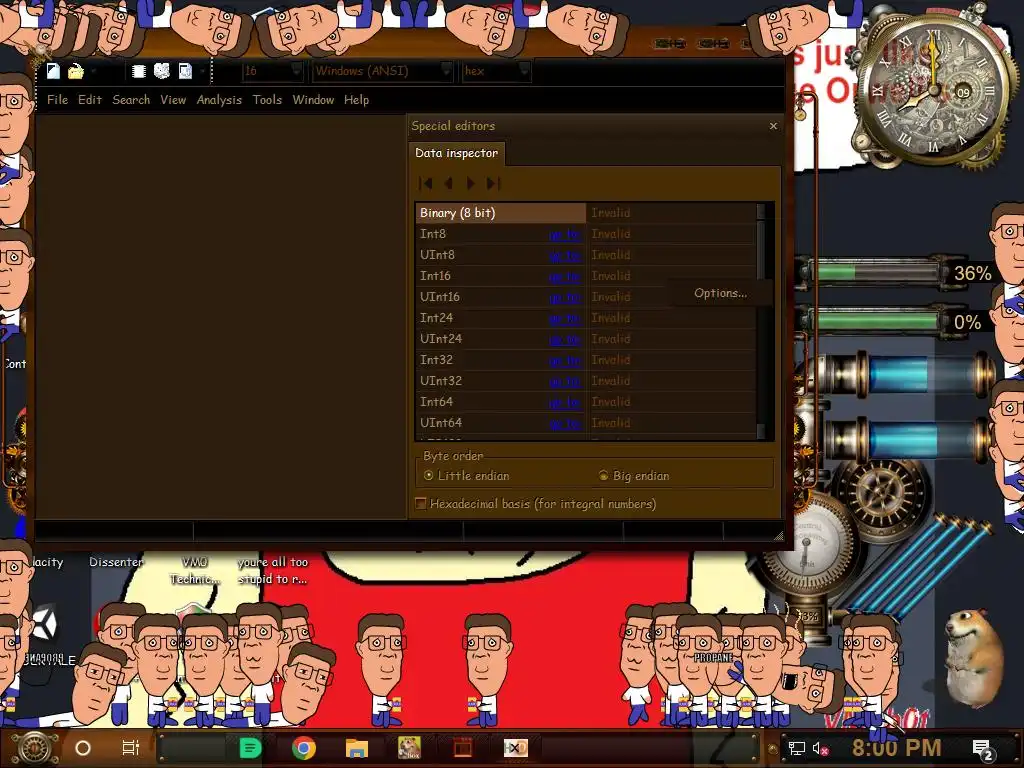Open the green chat app on the taskbar

(x=250, y=748)
